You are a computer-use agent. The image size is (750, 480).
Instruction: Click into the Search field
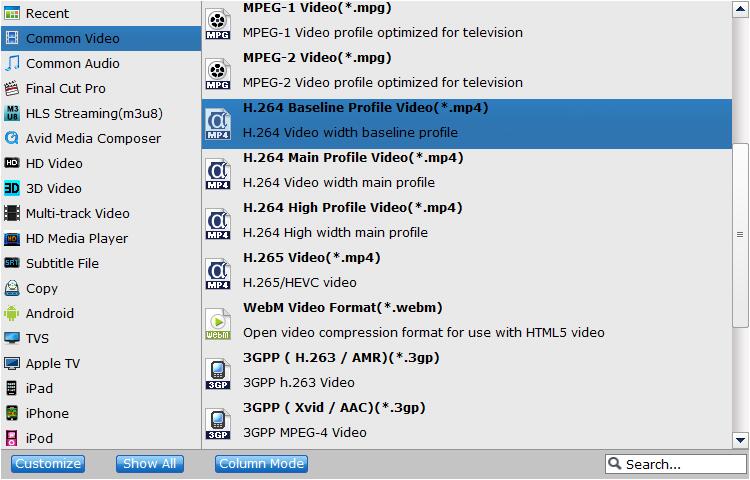click(676, 464)
